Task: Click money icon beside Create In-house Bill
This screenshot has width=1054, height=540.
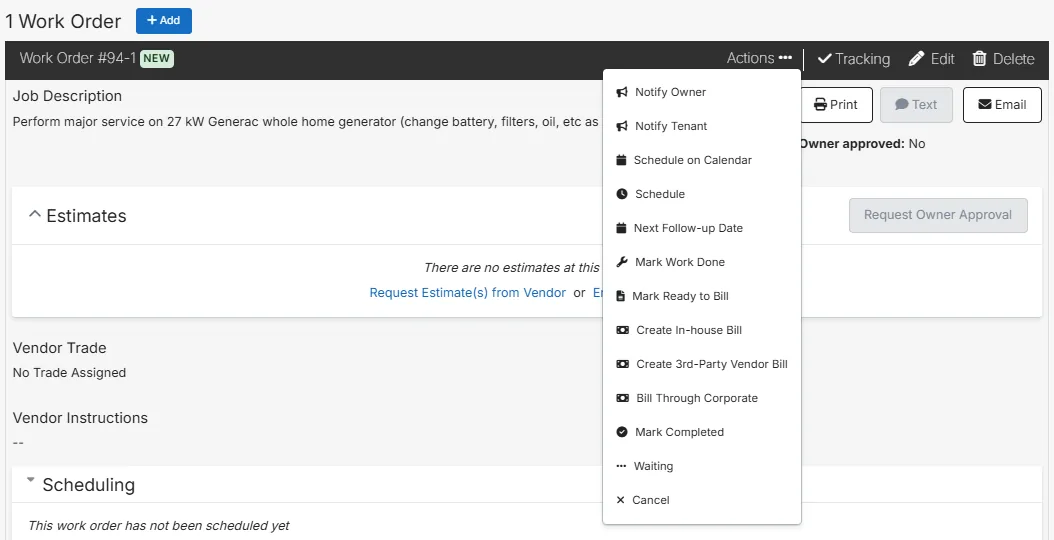Action: click(622, 330)
